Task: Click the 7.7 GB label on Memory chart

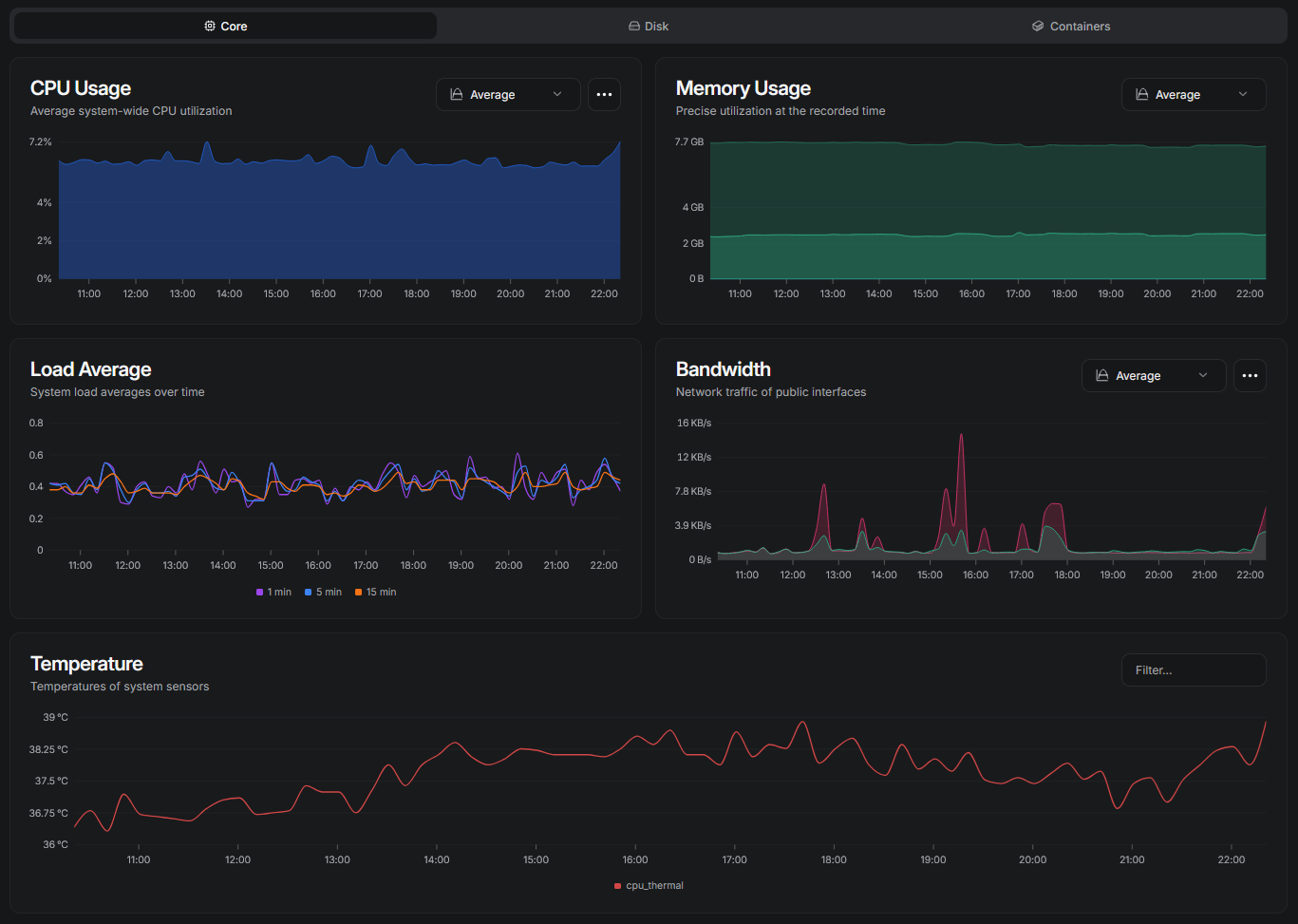Action: (x=689, y=141)
